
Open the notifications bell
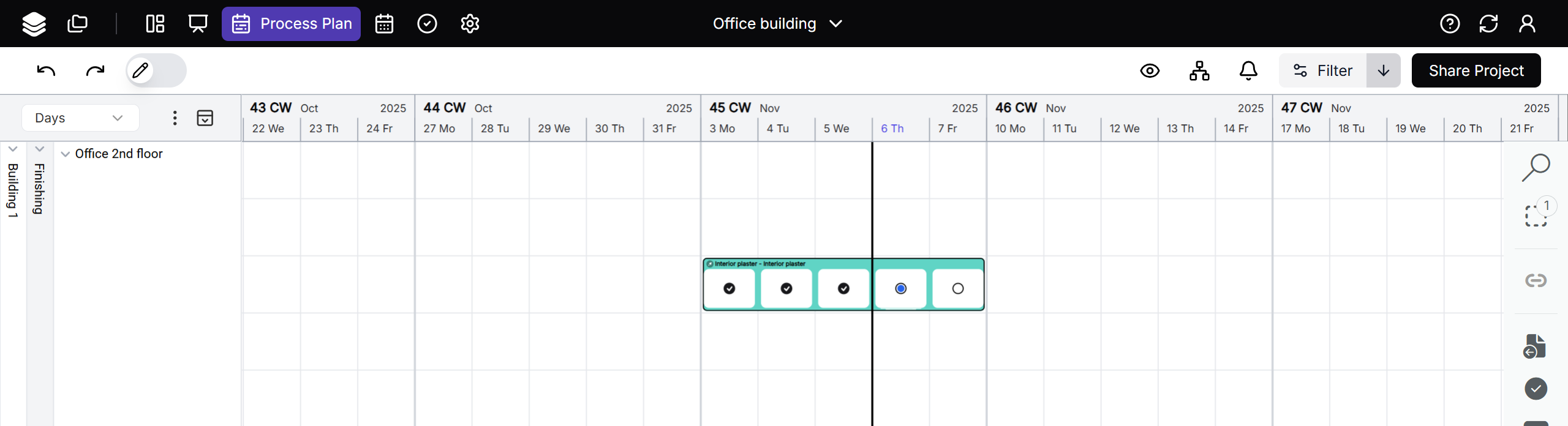(1248, 70)
